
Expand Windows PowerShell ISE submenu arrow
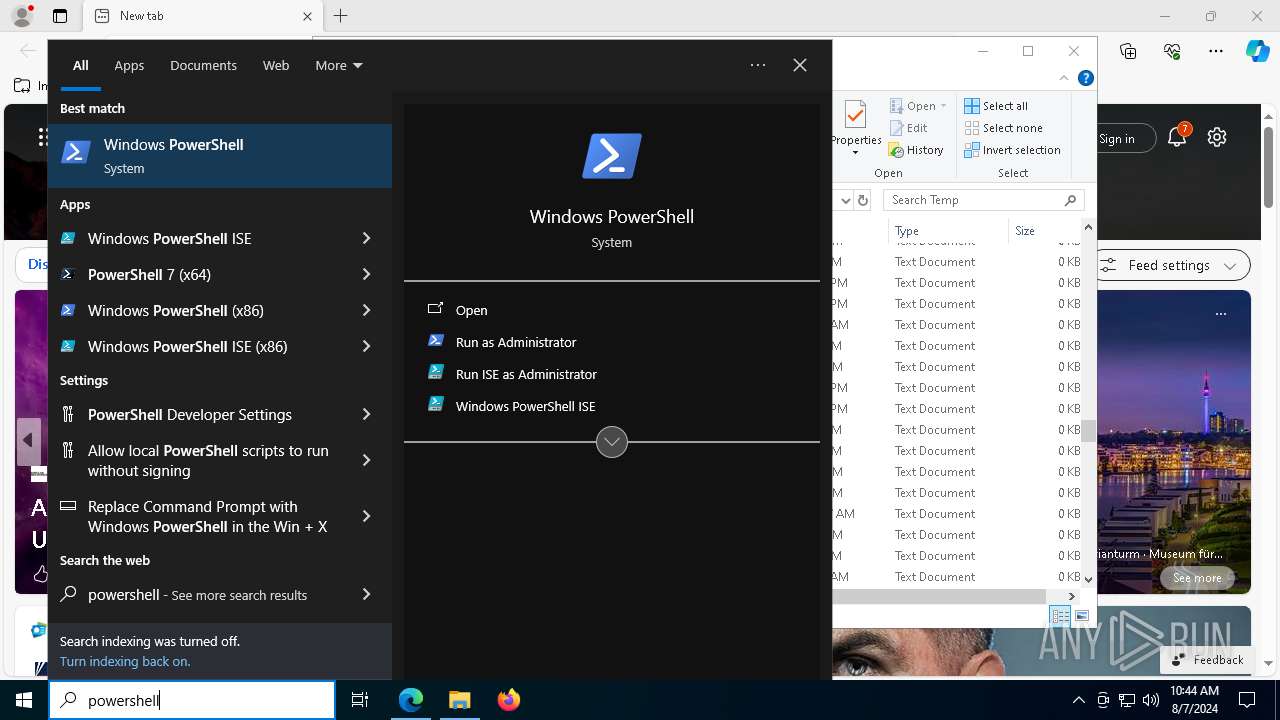pos(366,238)
